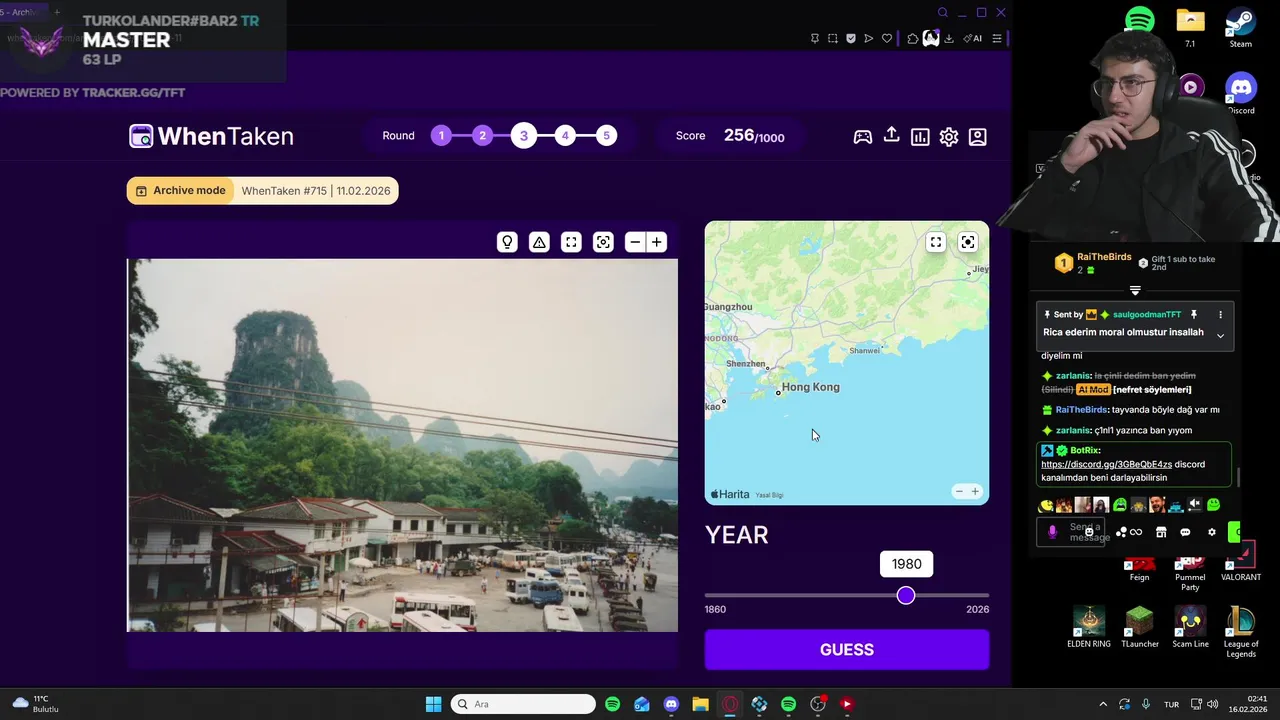Select round 2 indicator
The width and height of the screenshot is (1280, 720).
tap(482, 136)
